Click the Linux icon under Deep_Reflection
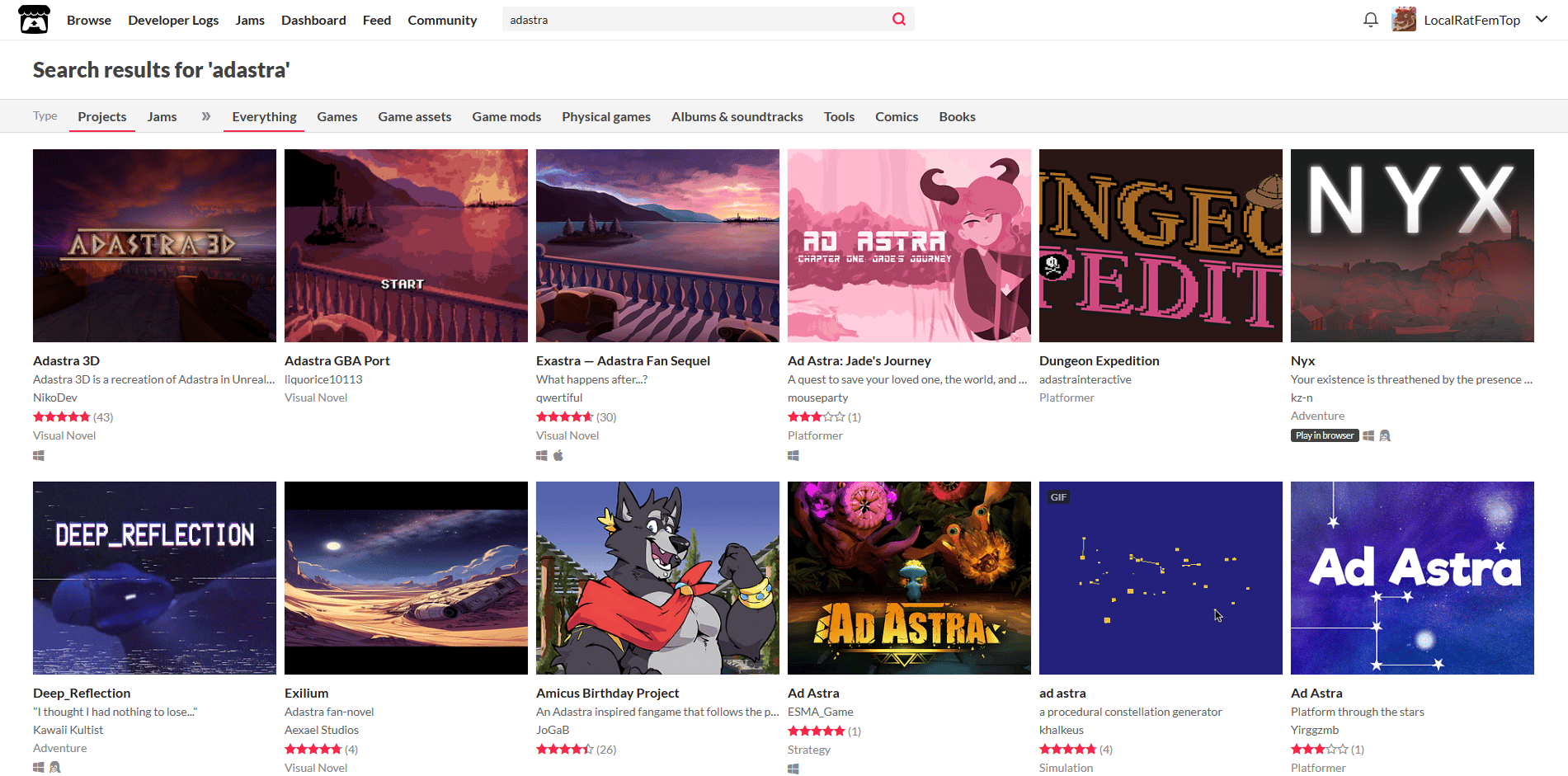The image size is (1568, 776). click(x=55, y=768)
